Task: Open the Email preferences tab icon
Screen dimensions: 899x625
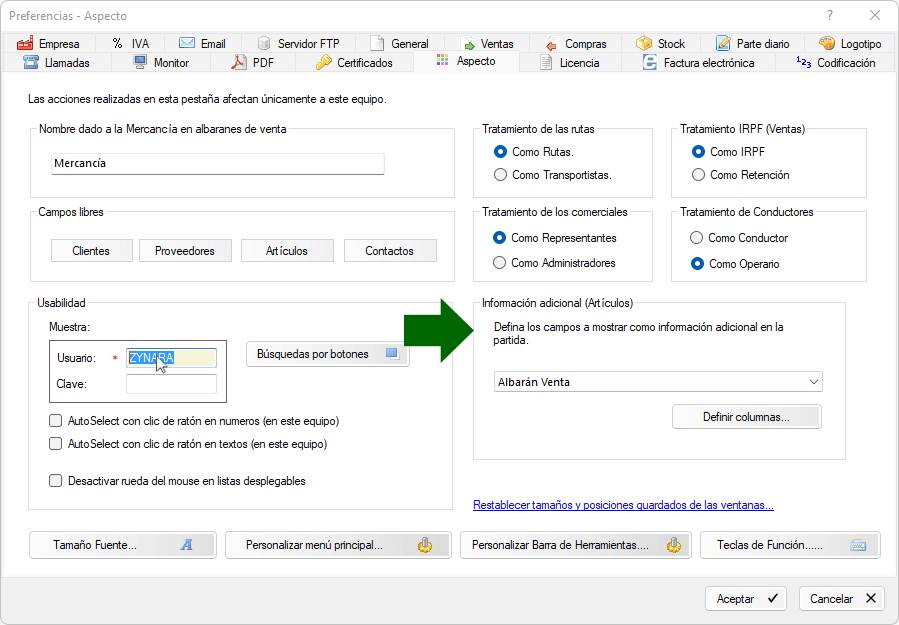Action: click(185, 43)
